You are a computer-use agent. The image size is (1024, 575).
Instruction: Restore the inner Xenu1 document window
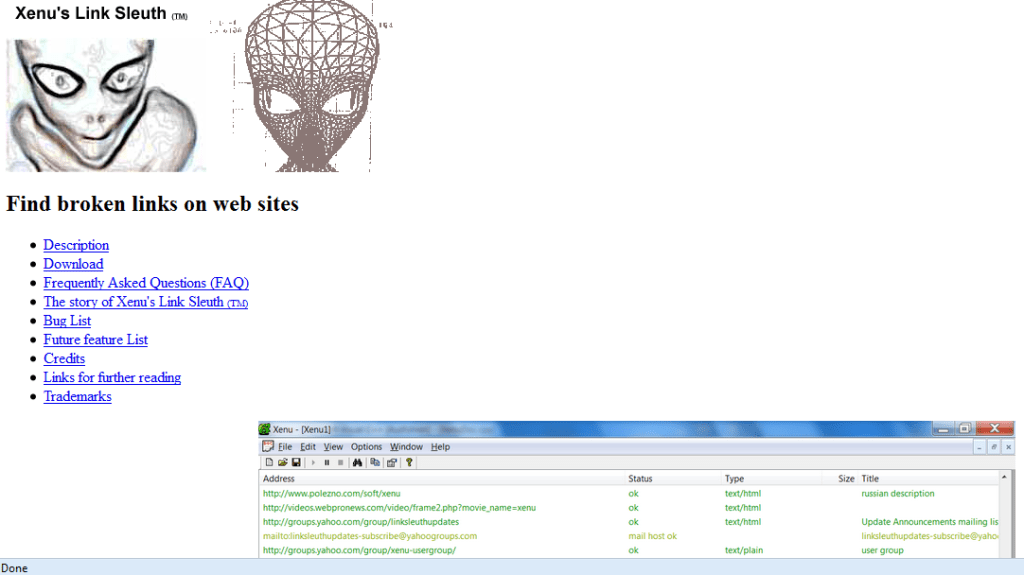tap(993, 447)
